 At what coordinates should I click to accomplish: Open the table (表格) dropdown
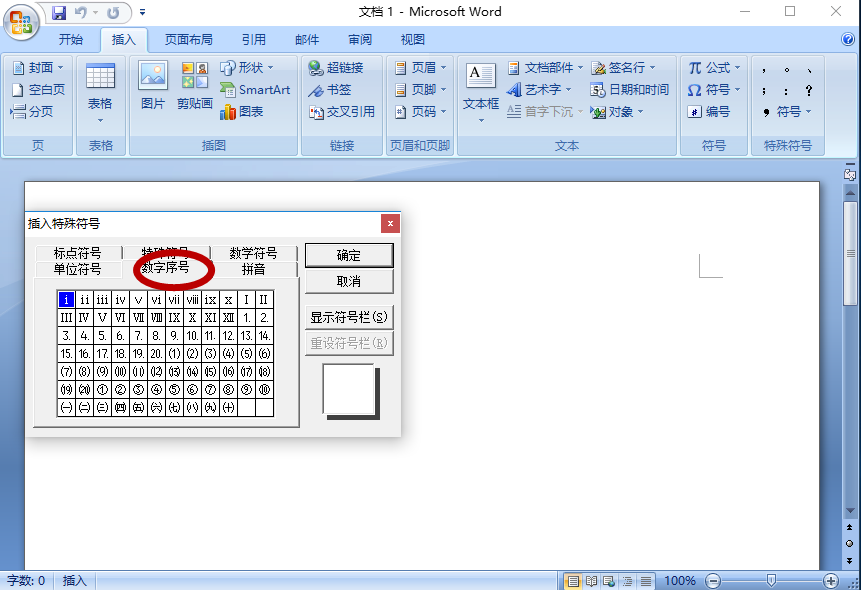tap(100, 93)
